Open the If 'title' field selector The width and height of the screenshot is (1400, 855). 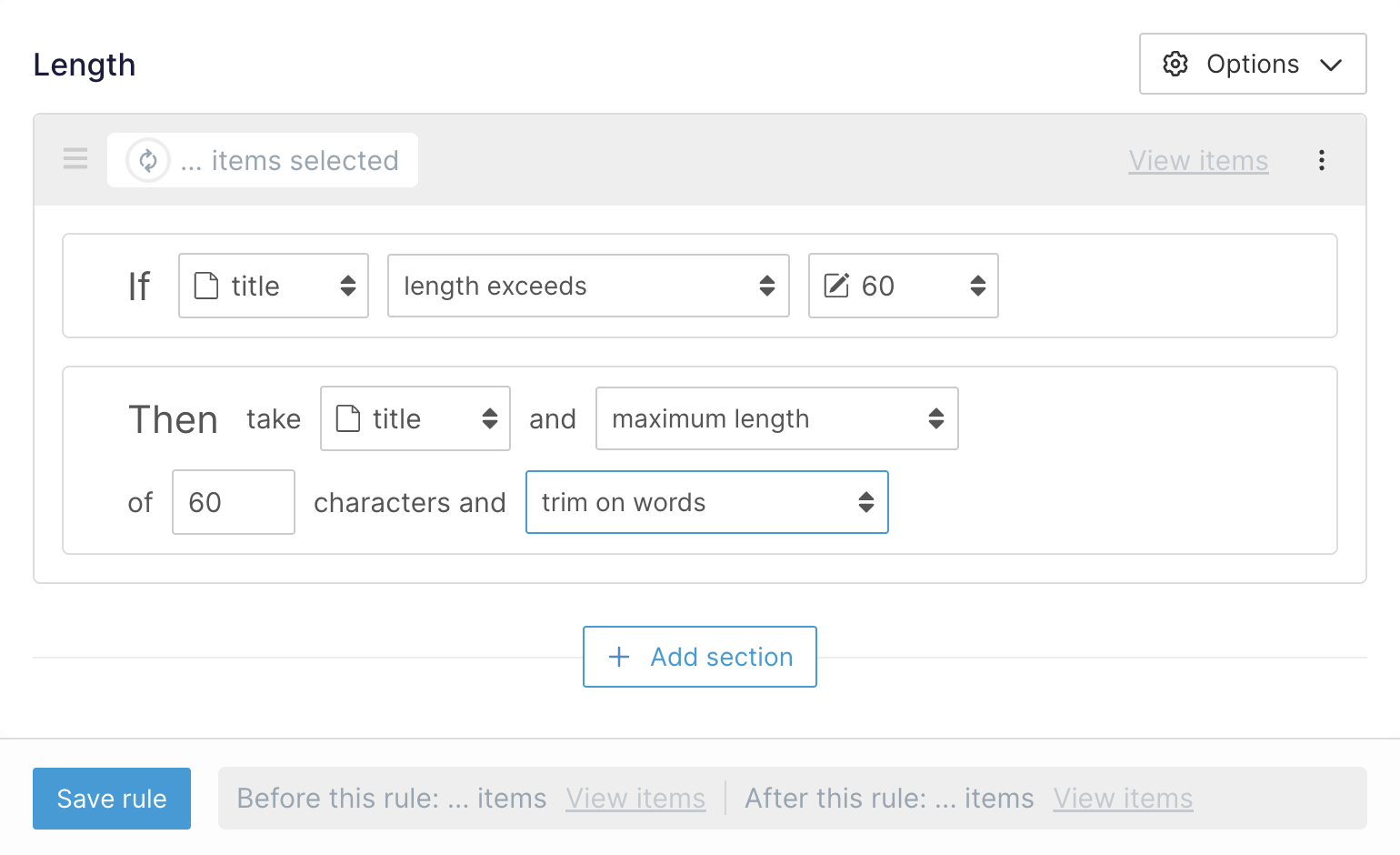[x=274, y=286]
